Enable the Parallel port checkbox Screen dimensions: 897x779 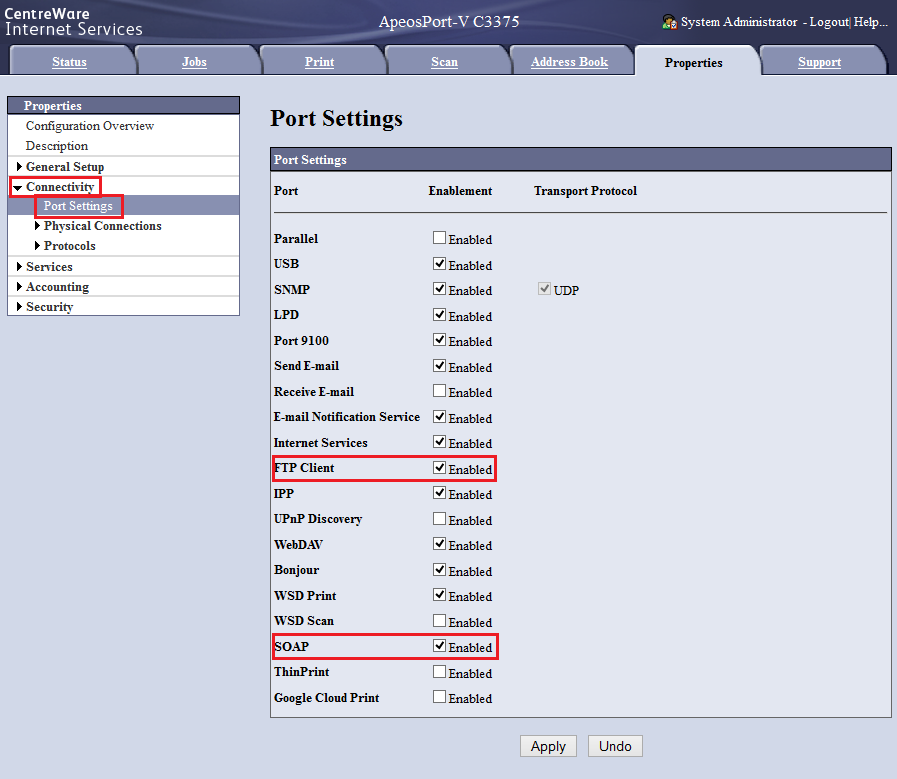pyautogui.click(x=439, y=238)
